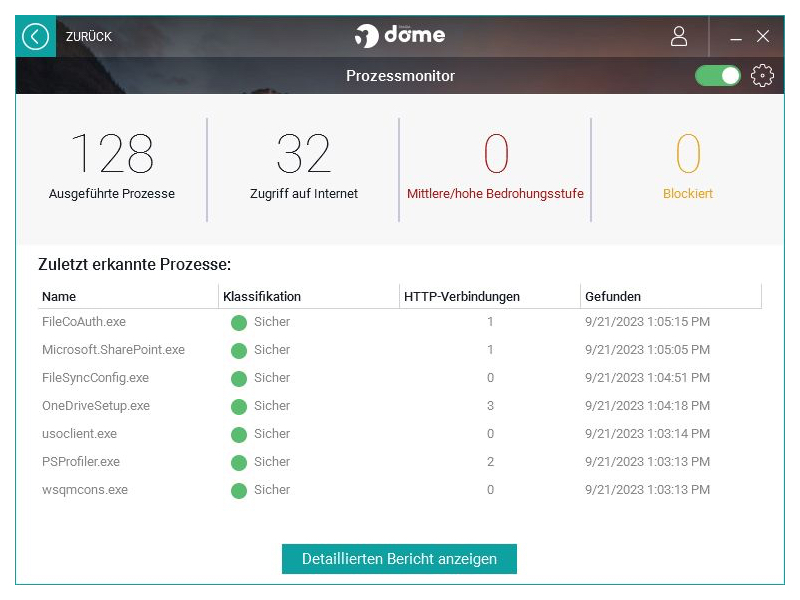Open the 32 Zugriff auf Internet stat

(304, 166)
